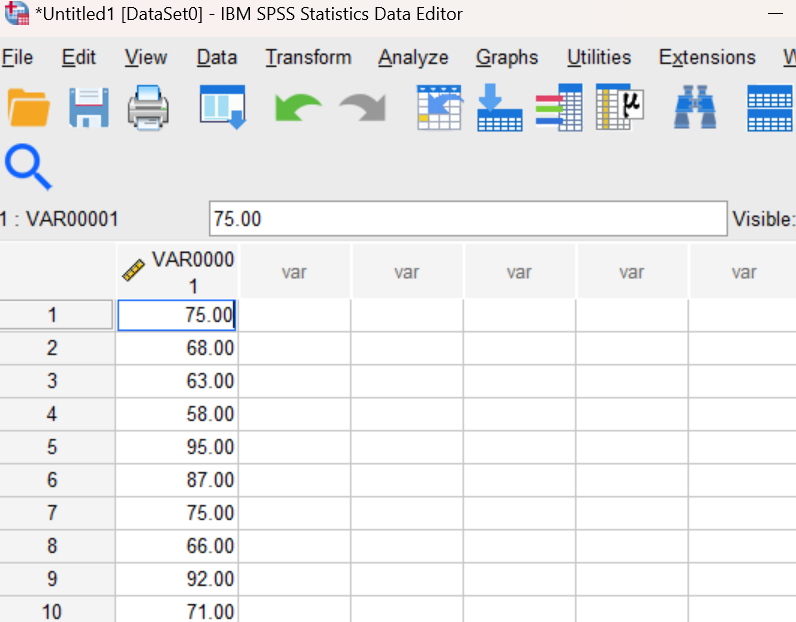The width and height of the screenshot is (796, 622).
Task: Click the blue magnifying glass search icon
Action: point(28,167)
